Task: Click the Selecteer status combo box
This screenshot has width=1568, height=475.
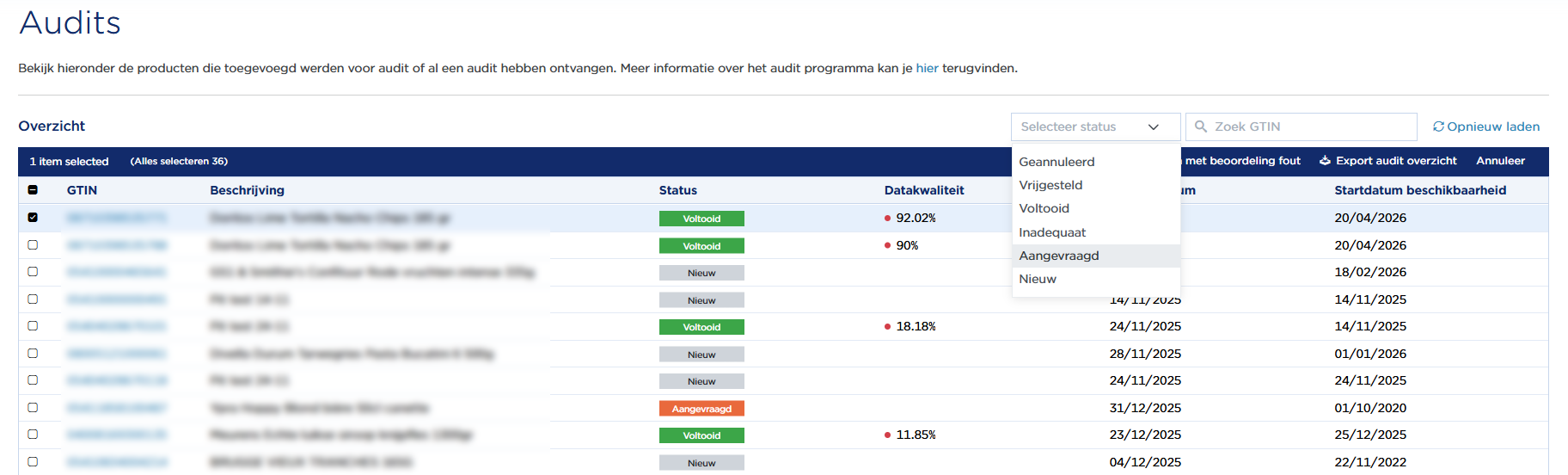Action: pyautogui.click(x=1095, y=126)
